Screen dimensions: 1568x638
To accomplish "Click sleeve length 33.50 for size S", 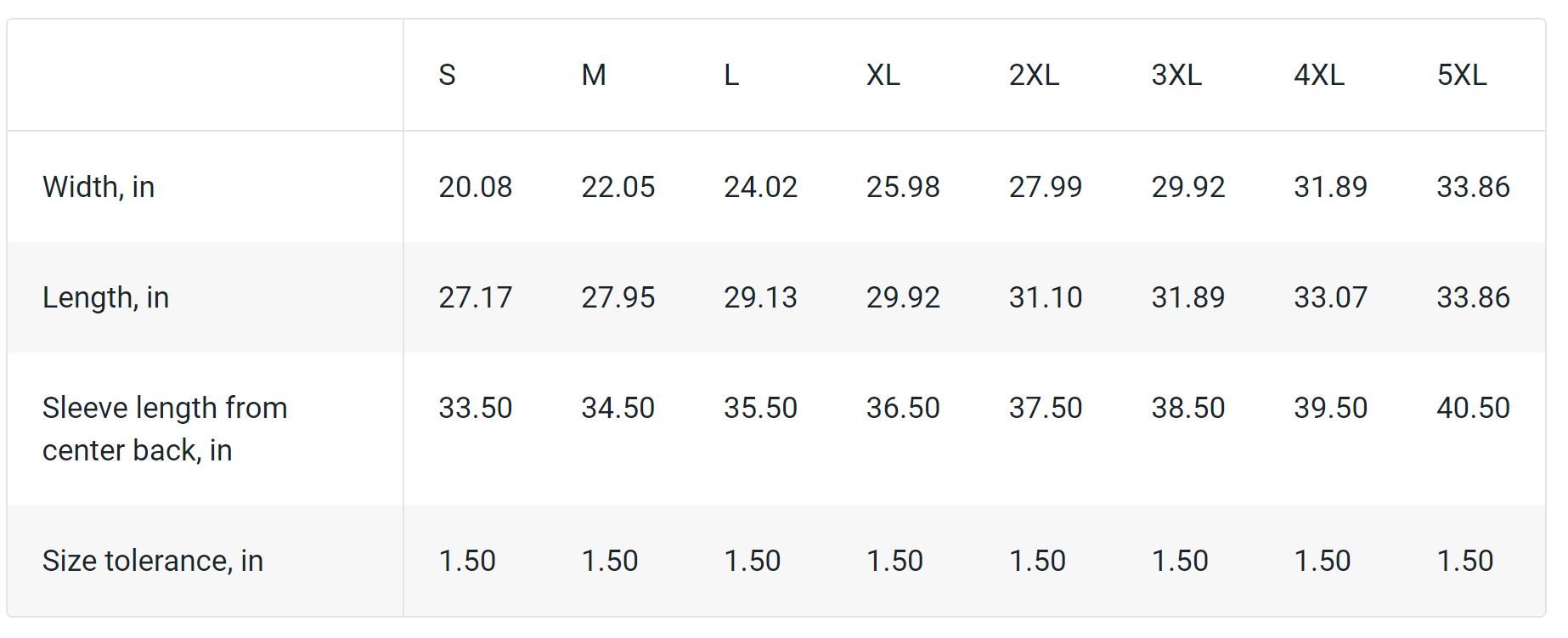I will pyautogui.click(x=475, y=408).
